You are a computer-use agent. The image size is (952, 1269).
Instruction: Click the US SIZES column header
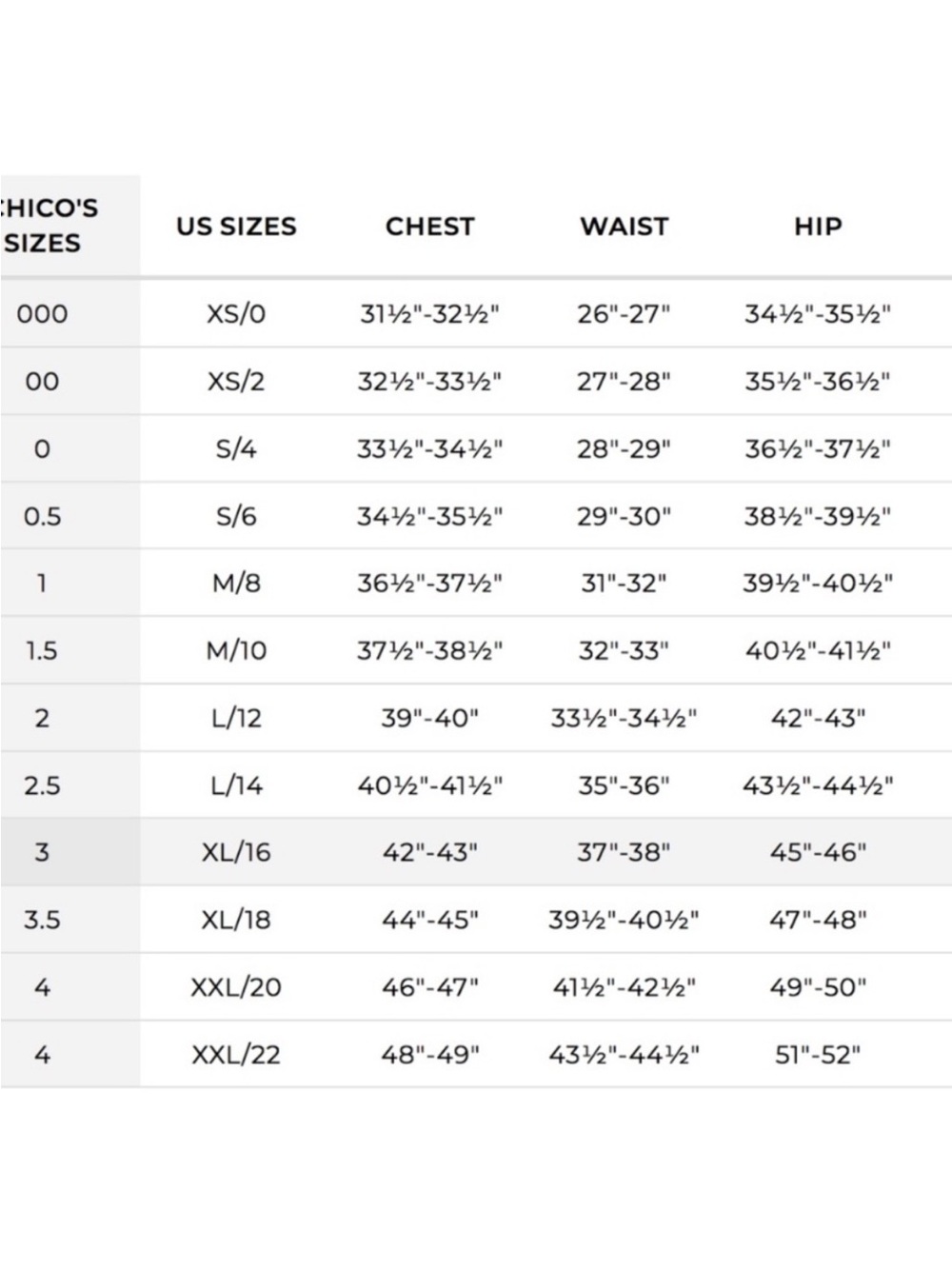[x=236, y=227]
